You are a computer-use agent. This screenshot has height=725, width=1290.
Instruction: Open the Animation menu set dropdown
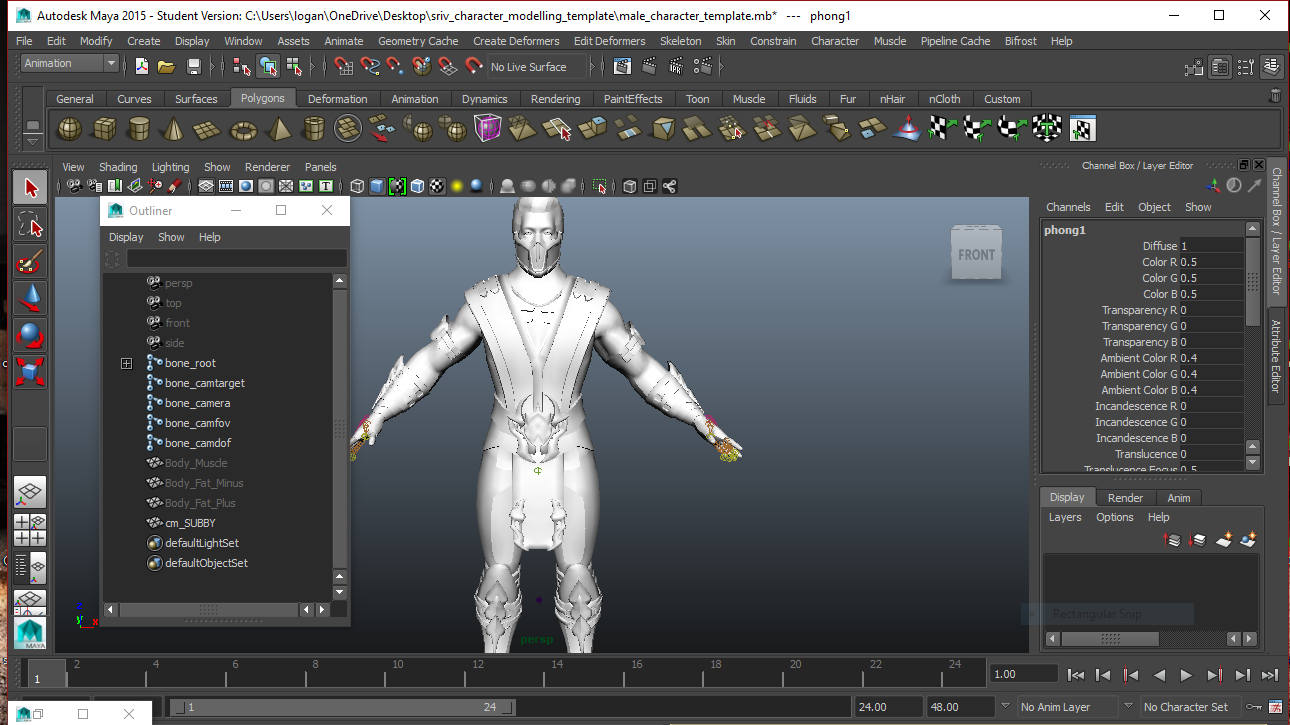(69, 63)
